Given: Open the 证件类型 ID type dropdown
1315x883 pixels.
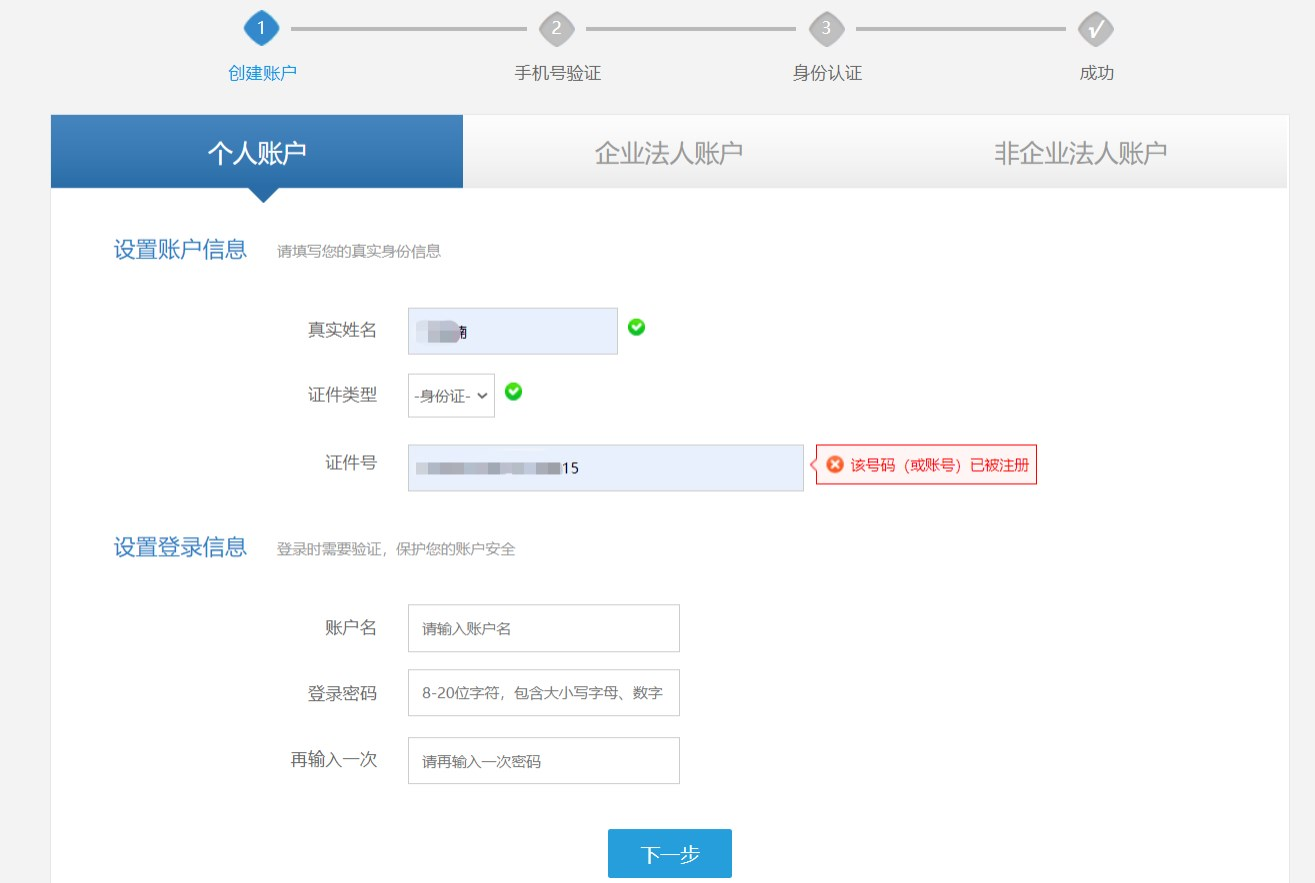Looking at the screenshot, I should coord(451,396).
